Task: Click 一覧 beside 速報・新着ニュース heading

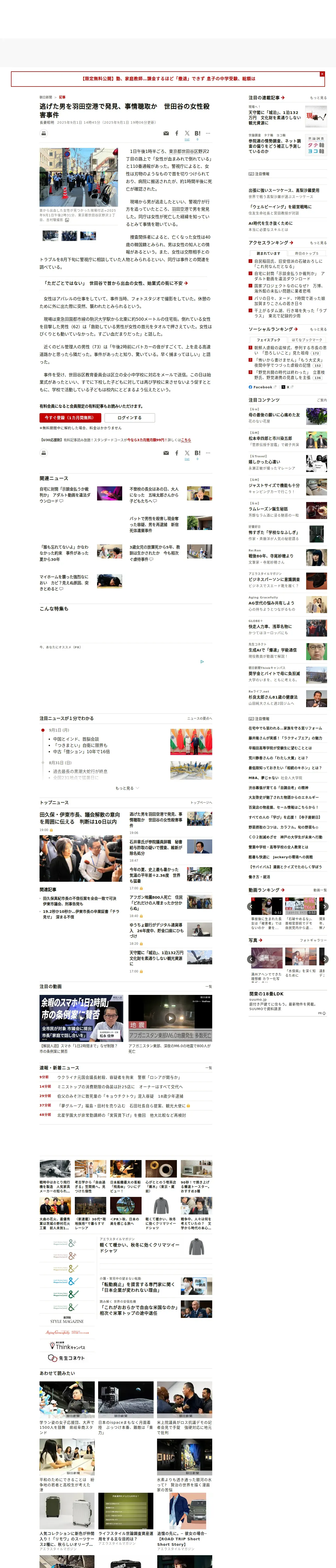Action: tap(209, 1068)
